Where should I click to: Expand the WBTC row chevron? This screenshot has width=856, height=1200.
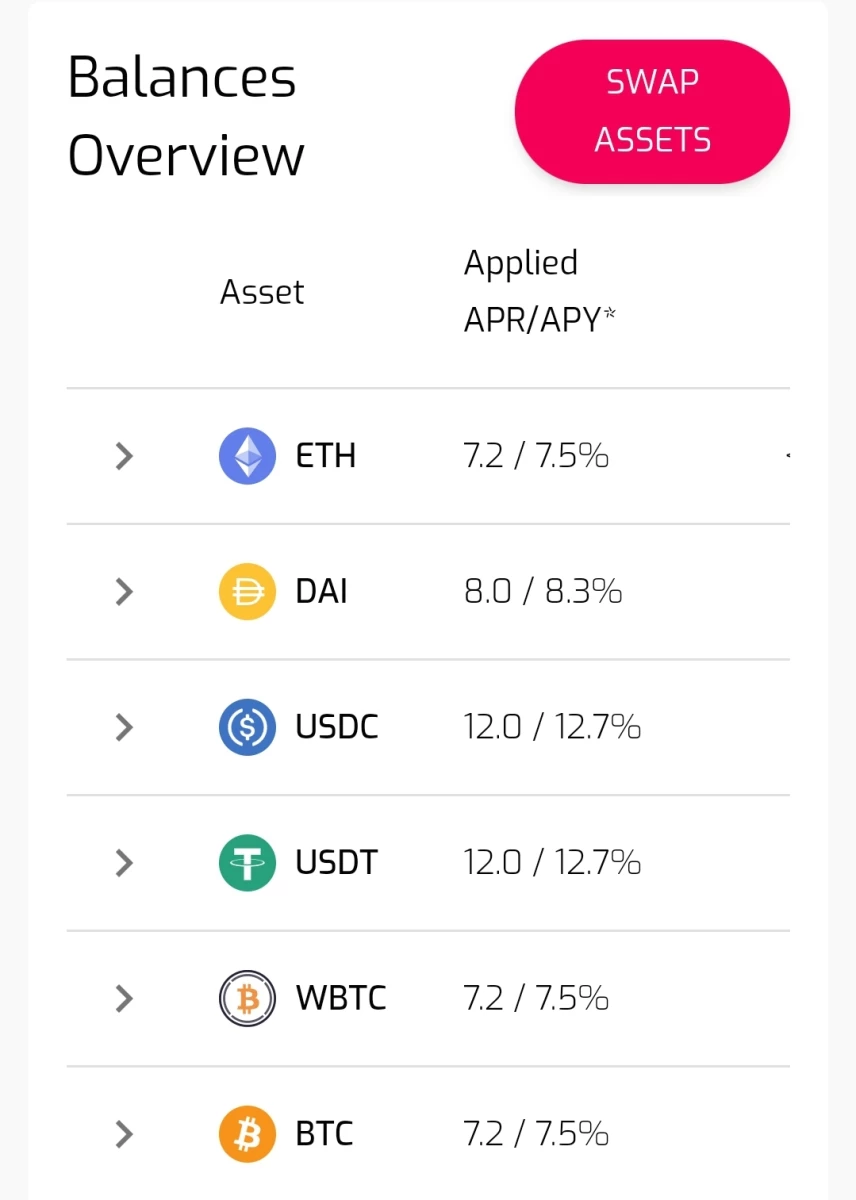click(124, 998)
